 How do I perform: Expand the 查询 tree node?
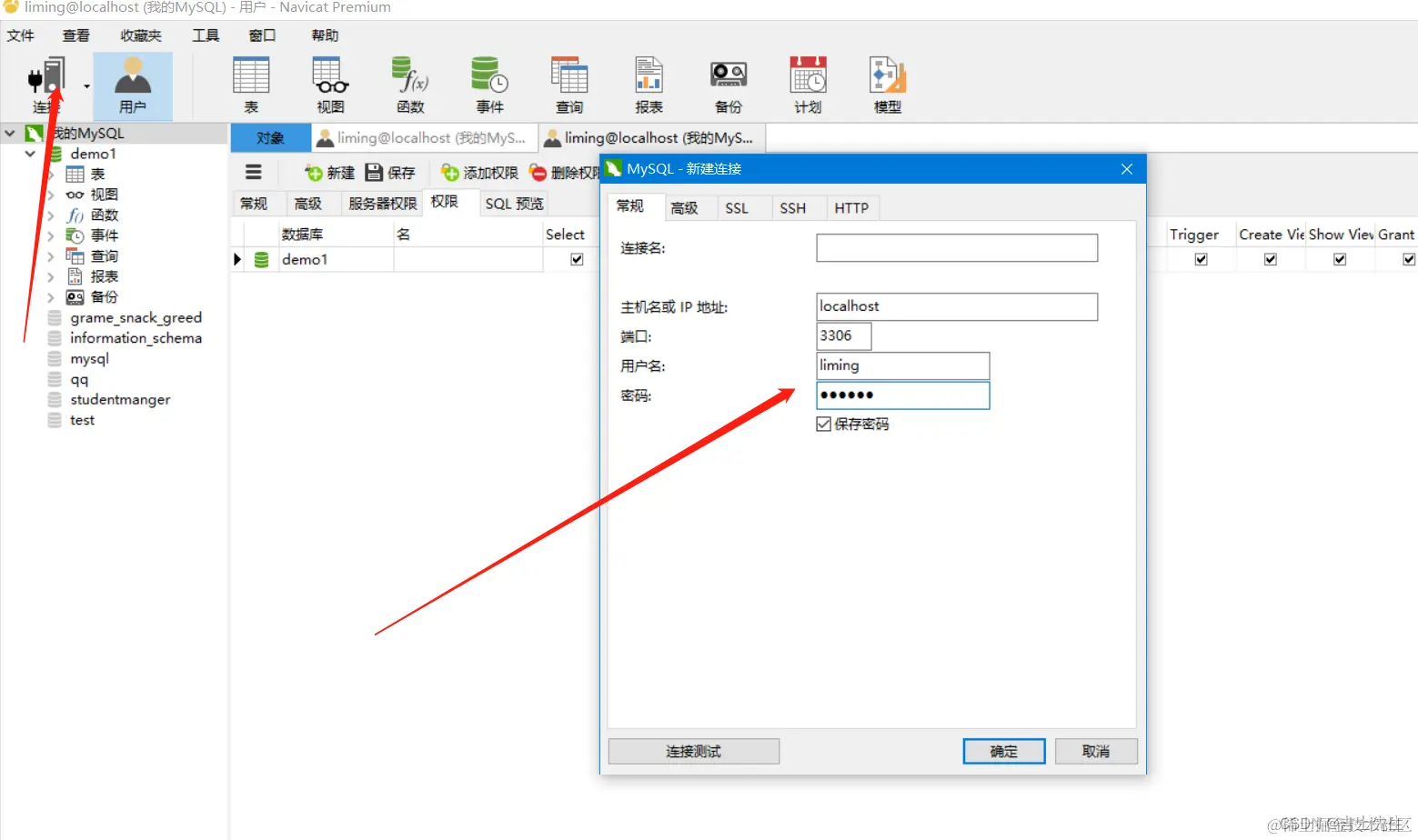(x=51, y=256)
